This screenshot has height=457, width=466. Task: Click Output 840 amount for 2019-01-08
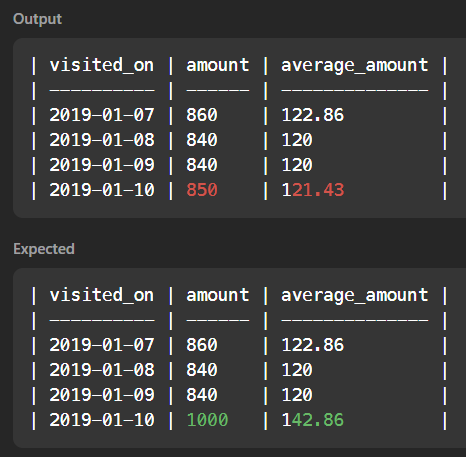(202, 140)
